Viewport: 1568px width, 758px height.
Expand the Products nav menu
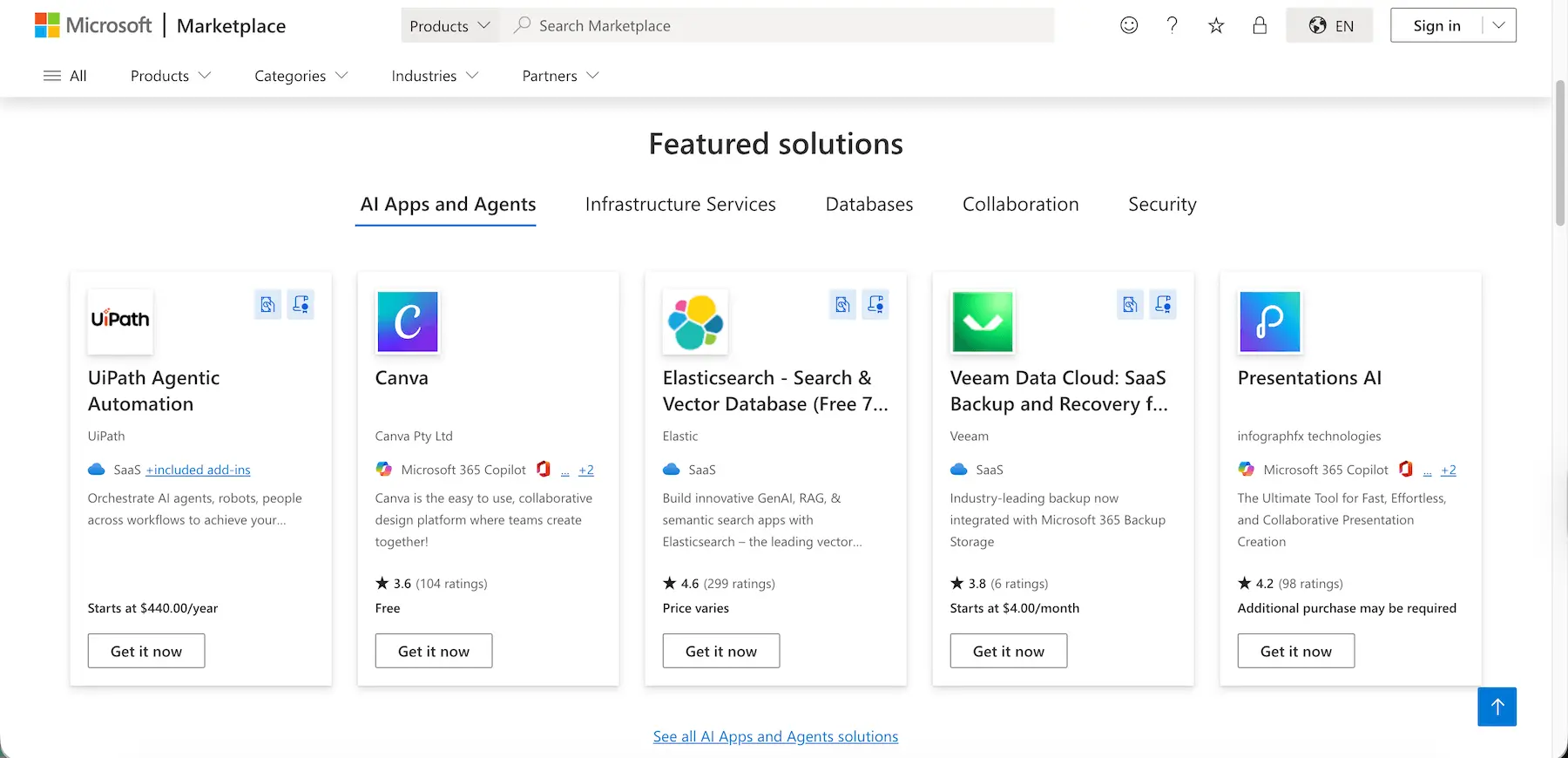click(171, 76)
